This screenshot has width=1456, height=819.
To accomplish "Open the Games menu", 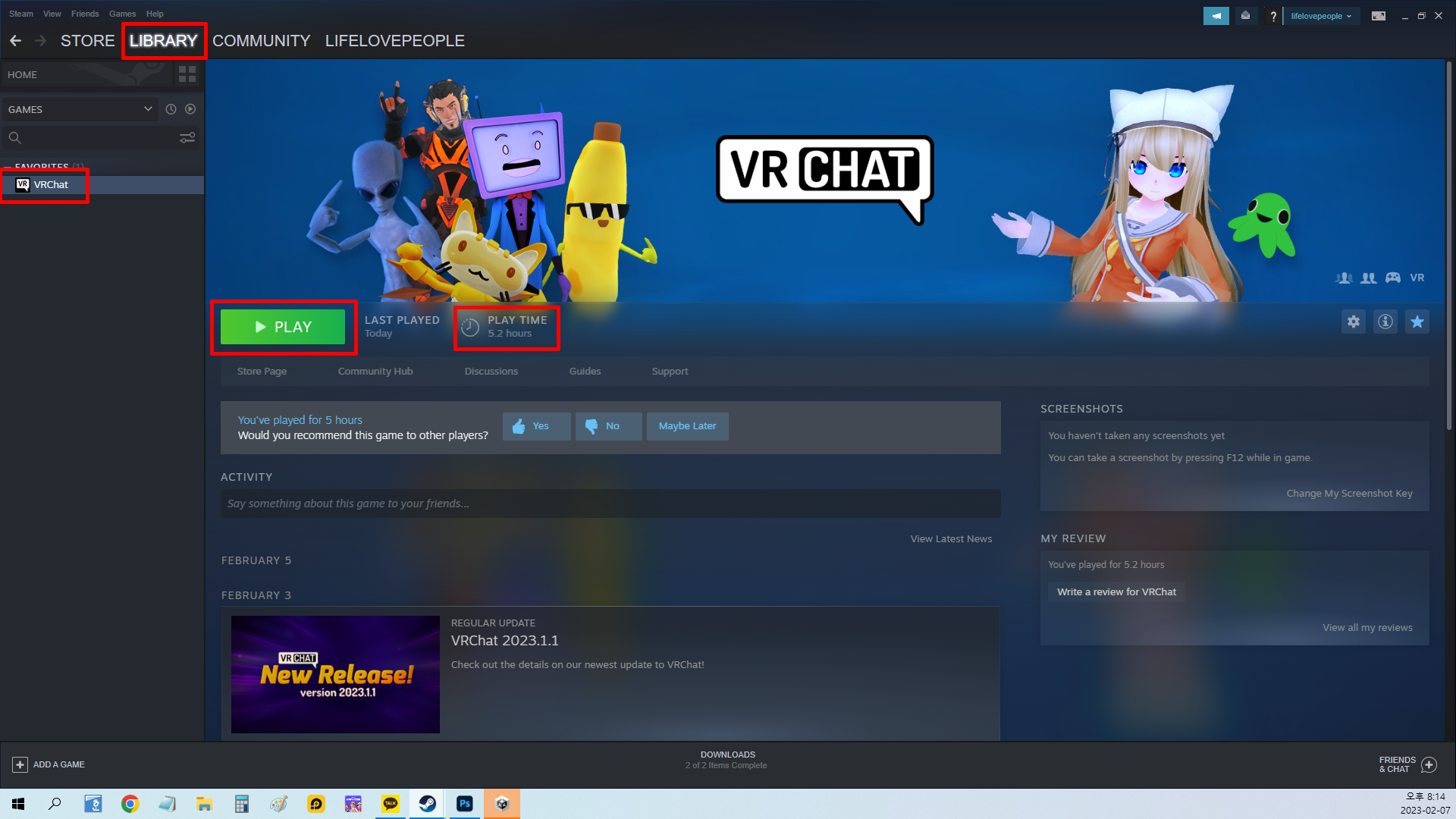I will tap(122, 14).
